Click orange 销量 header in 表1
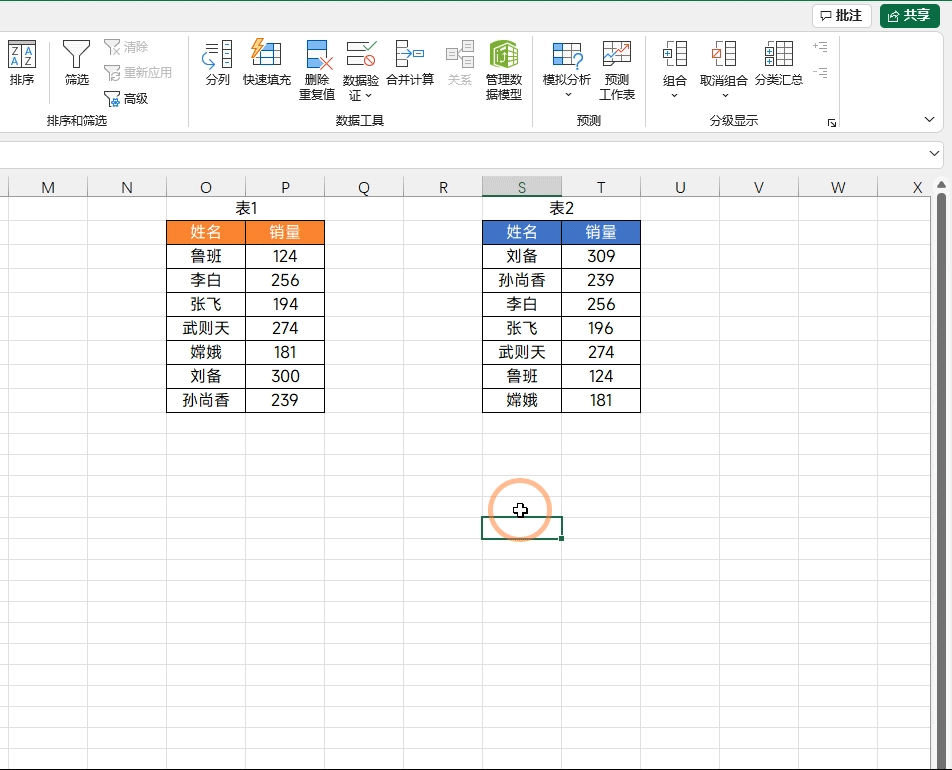The width and height of the screenshot is (952, 770). [285, 232]
